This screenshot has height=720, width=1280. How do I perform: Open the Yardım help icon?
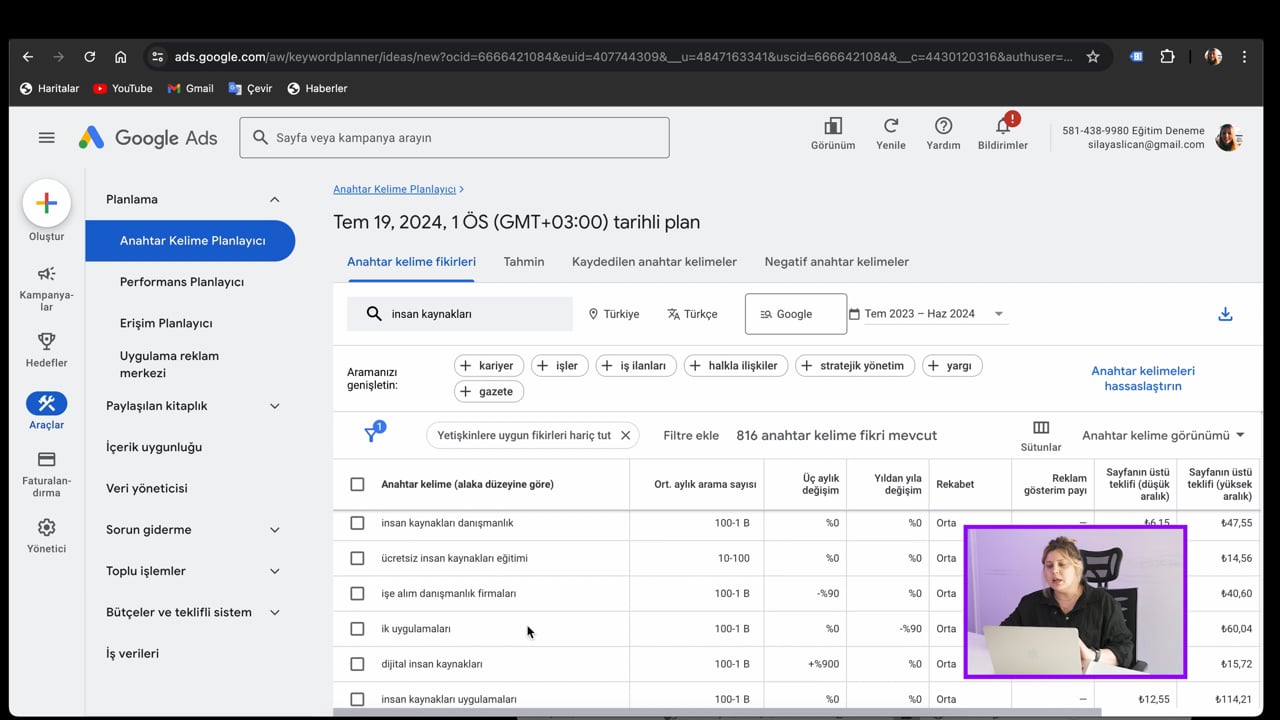coord(943,126)
